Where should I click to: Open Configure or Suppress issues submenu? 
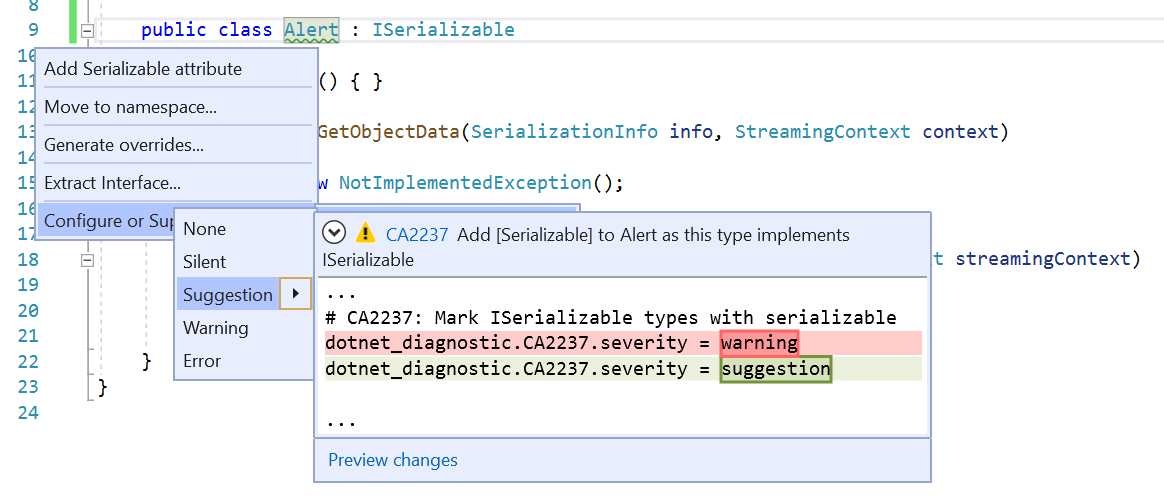[x=106, y=221]
